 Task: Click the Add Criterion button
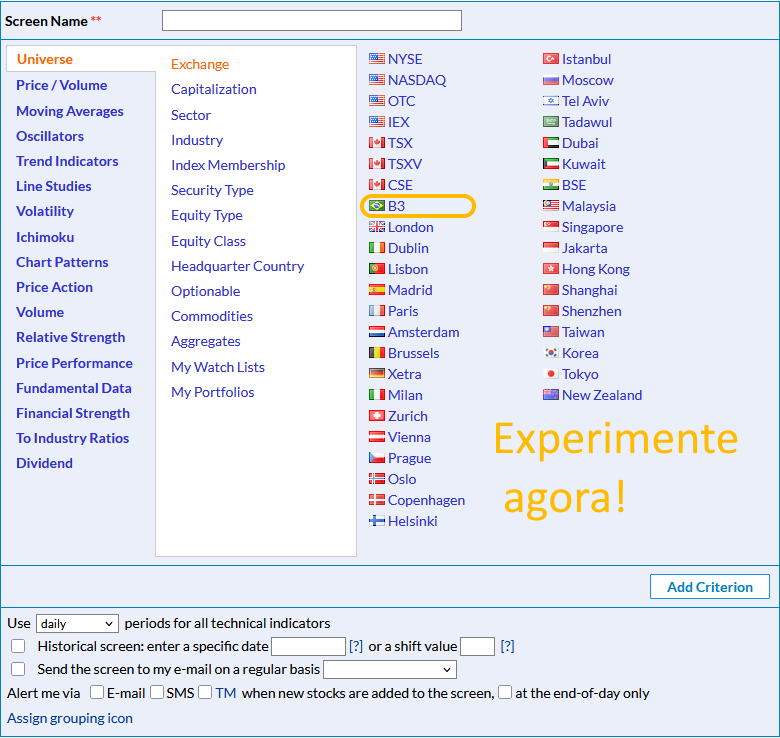coord(710,587)
